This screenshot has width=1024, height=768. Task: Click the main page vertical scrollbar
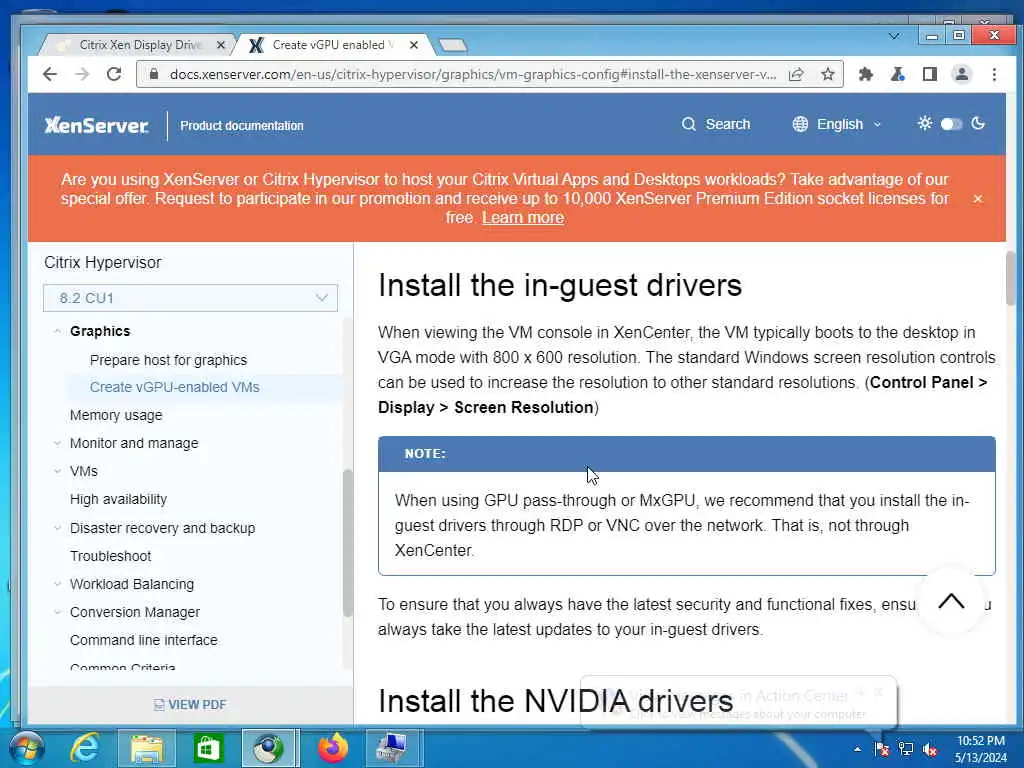pos(1012,279)
